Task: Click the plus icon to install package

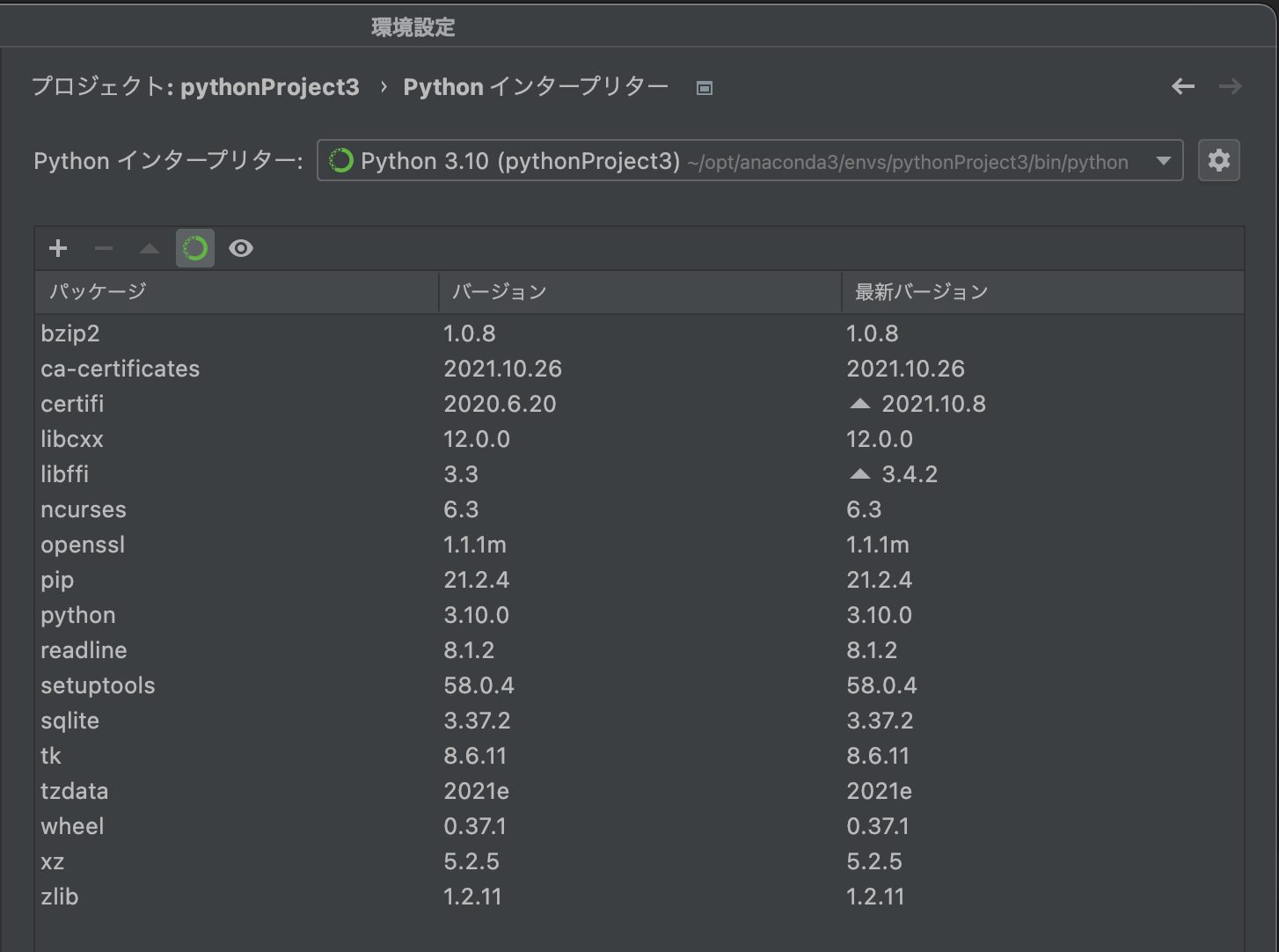Action: pyautogui.click(x=58, y=249)
